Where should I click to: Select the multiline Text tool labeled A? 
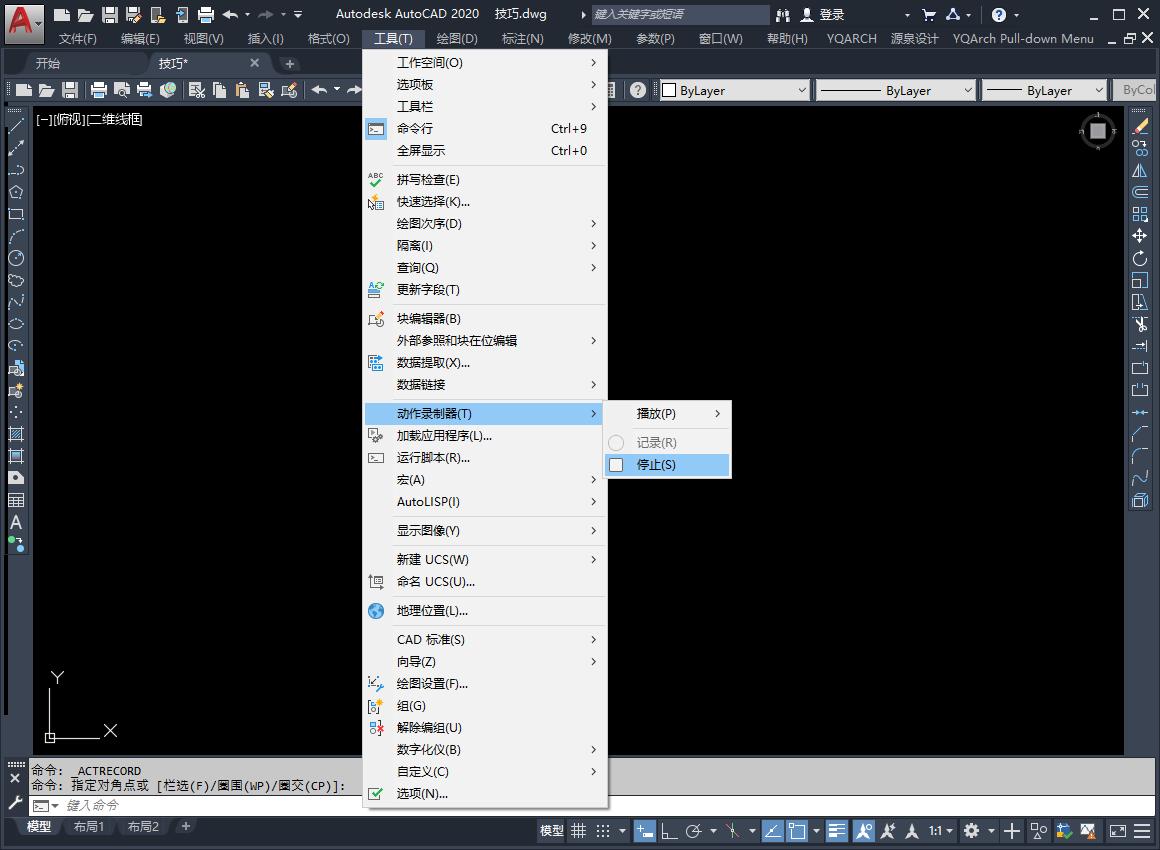(14, 519)
